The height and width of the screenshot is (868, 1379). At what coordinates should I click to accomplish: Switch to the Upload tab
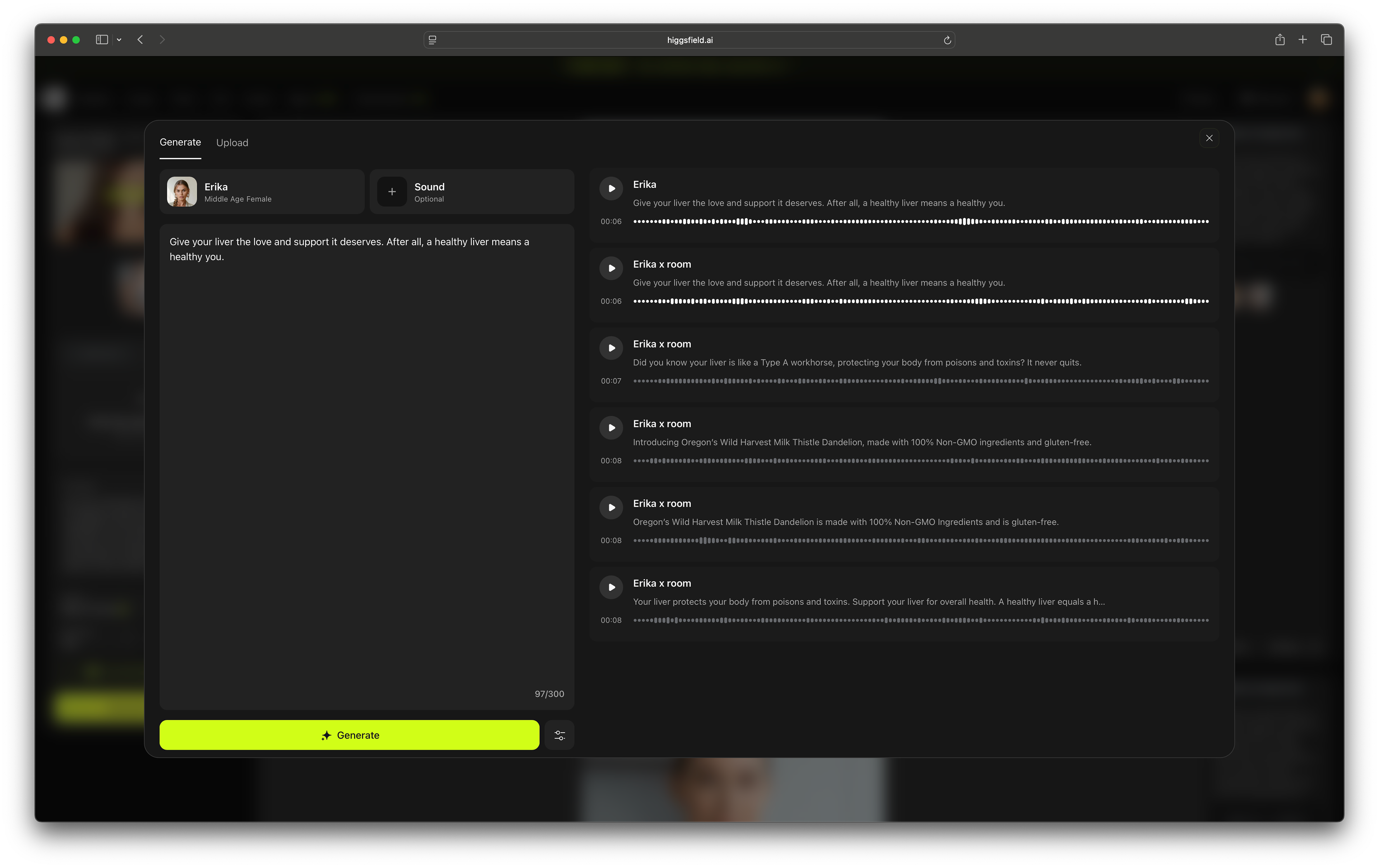[232, 143]
